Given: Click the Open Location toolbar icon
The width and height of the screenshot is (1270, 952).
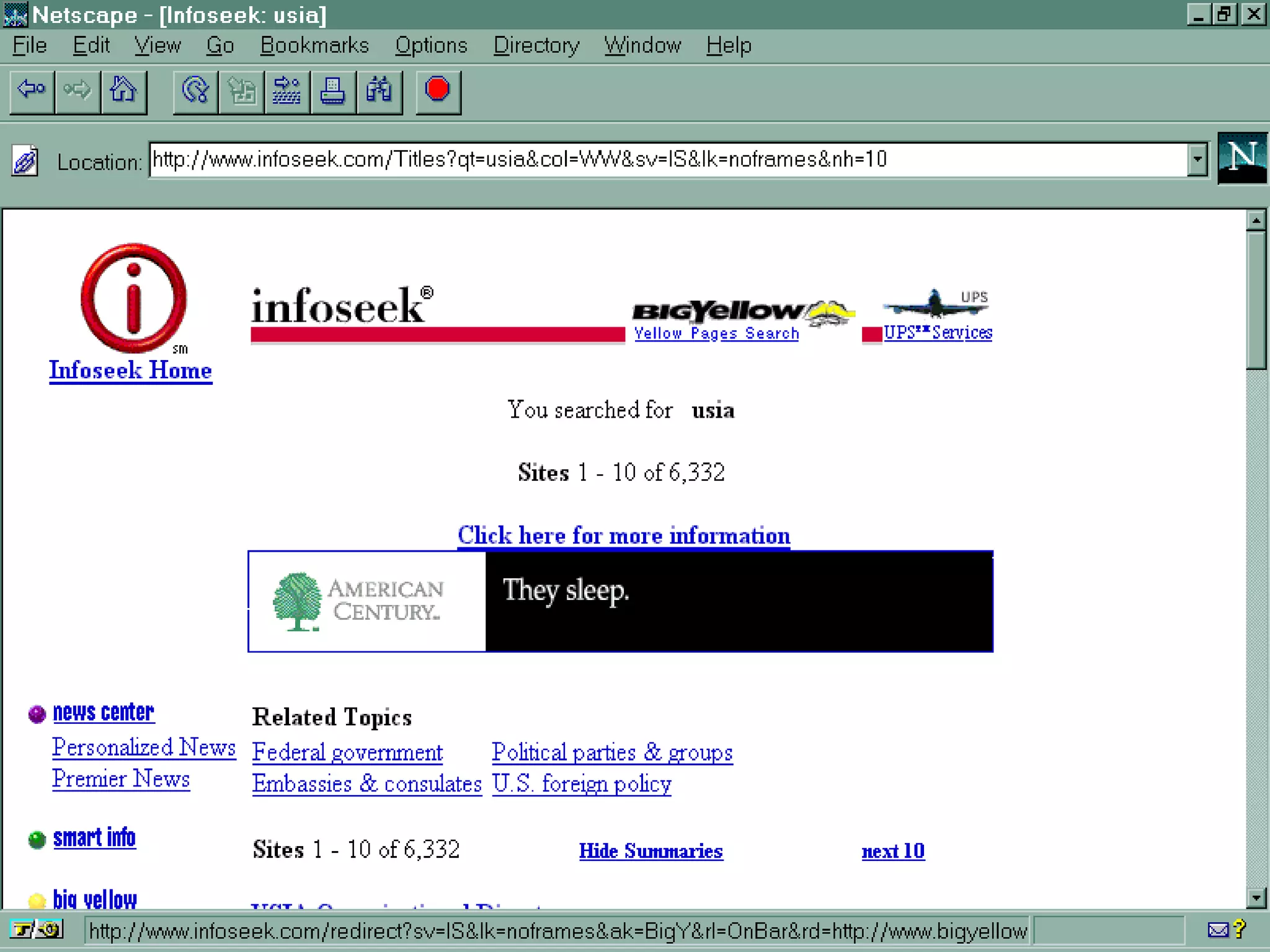Looking at the screenshot, I should tap(286, 92).
